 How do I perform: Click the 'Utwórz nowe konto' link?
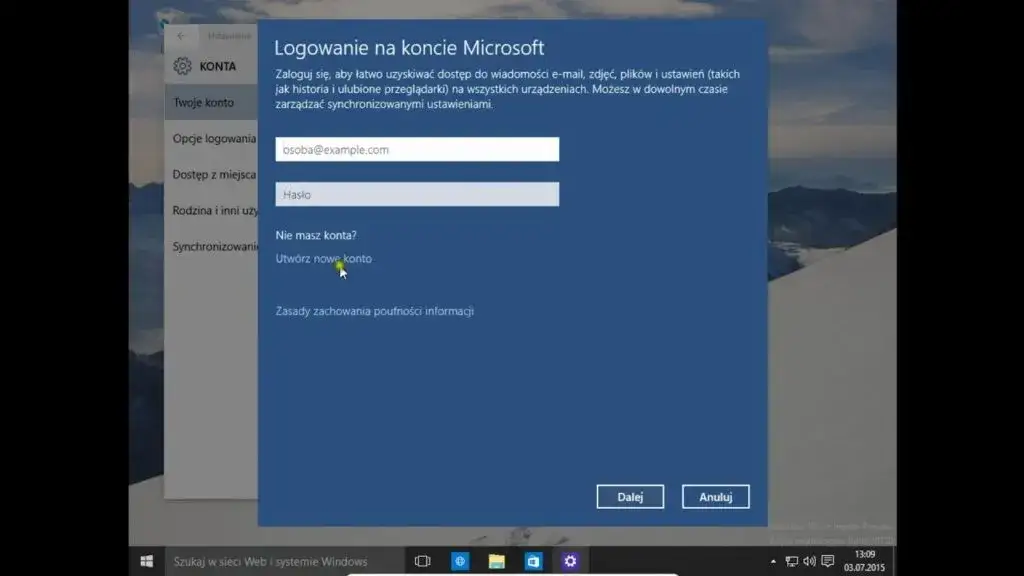323,258
